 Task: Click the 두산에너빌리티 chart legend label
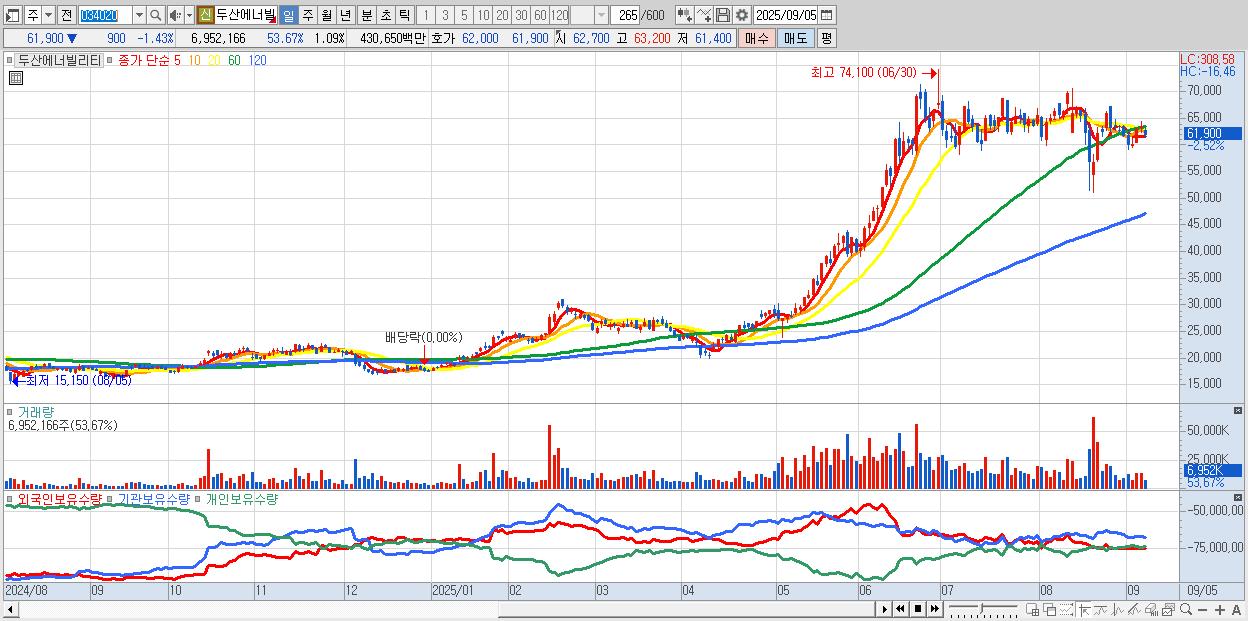[x=60, y=60]
